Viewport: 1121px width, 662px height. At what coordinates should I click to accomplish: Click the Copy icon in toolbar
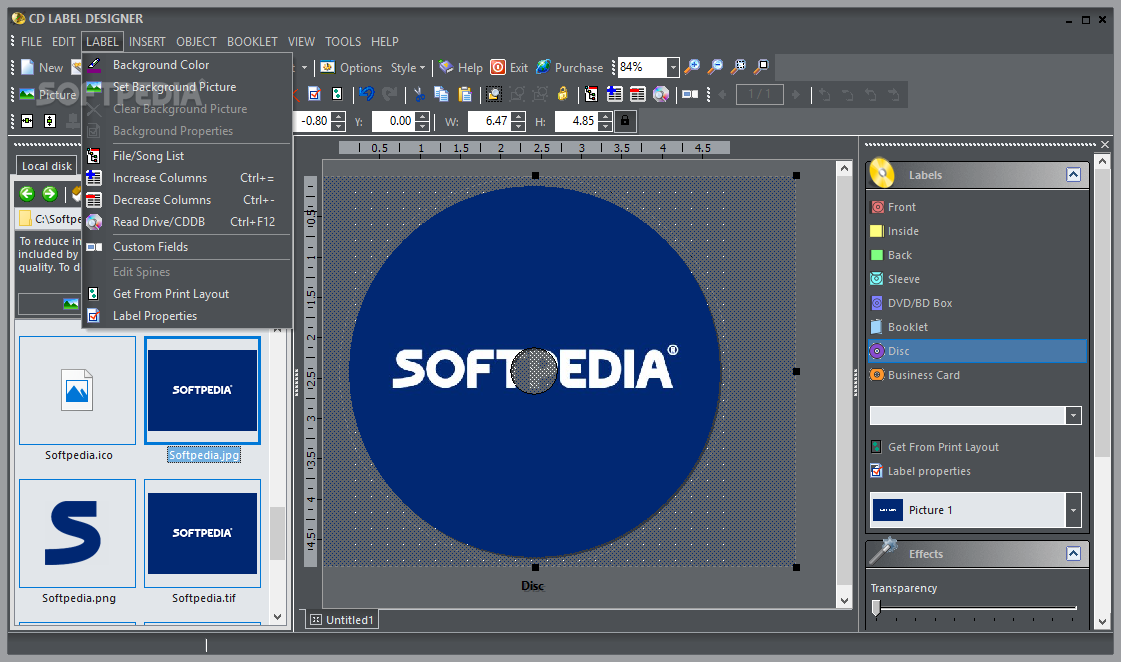tap(442, 94)
